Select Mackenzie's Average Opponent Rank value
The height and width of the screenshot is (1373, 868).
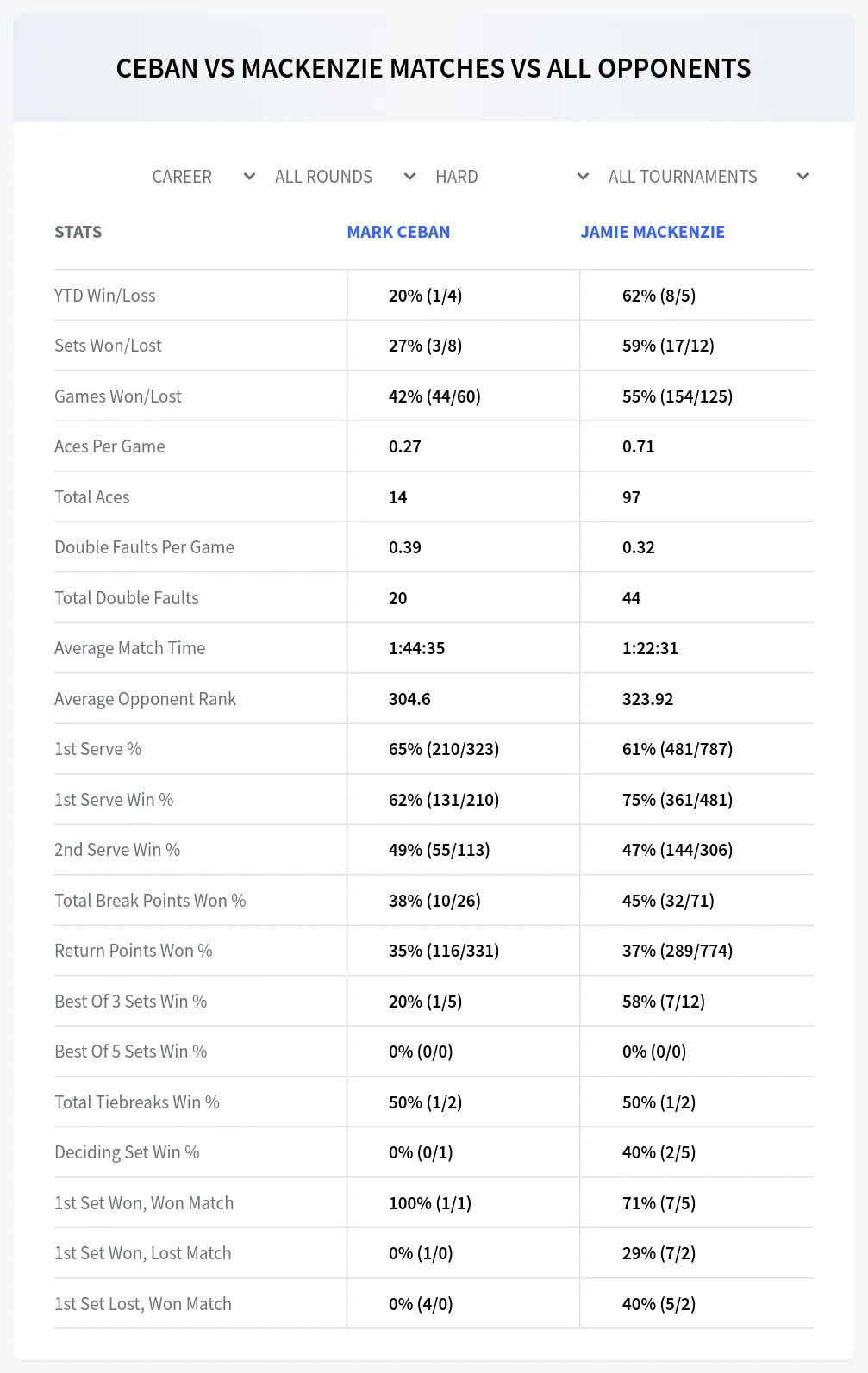point(648,699)
